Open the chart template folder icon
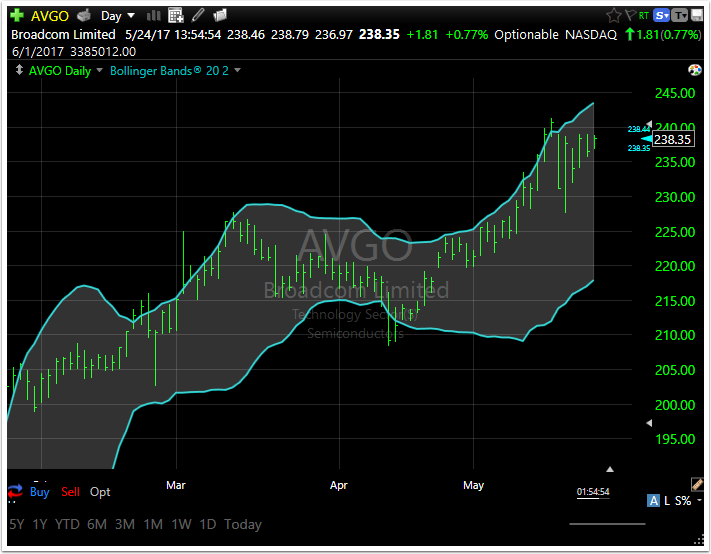 pyautogui.click(x=220, y=15)
